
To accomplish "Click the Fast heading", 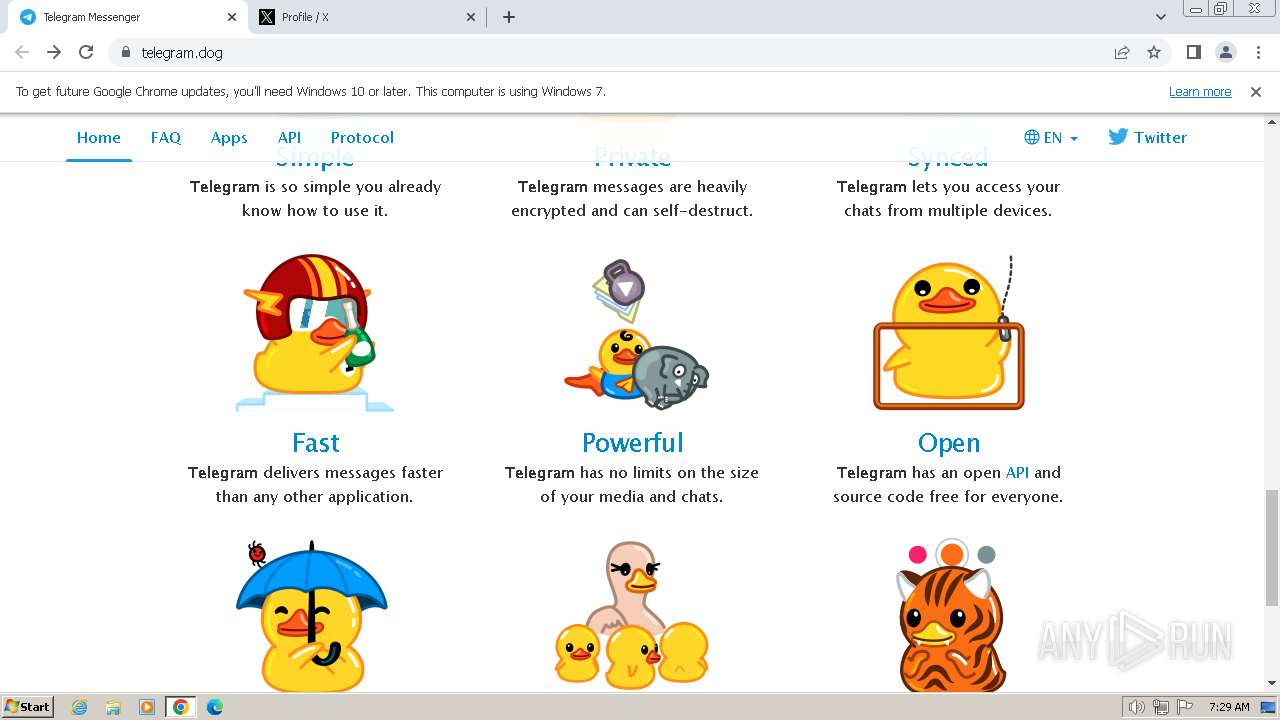I will (x=316, y=443).
